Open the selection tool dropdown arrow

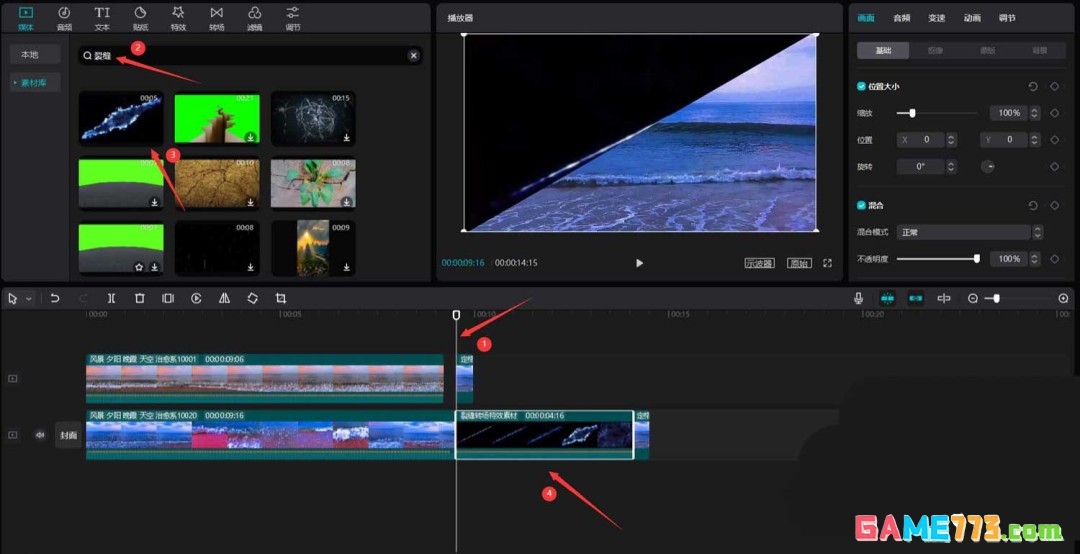tap(28, 298)
